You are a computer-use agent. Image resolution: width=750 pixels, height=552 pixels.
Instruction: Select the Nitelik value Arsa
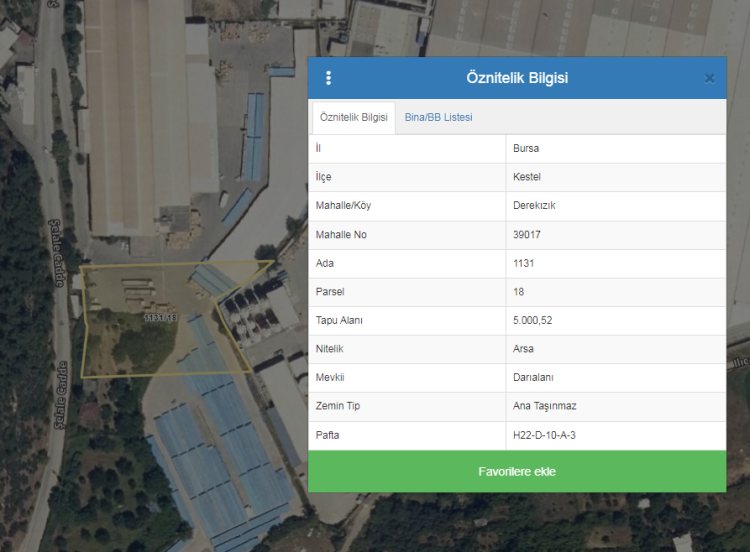(523, 349)
